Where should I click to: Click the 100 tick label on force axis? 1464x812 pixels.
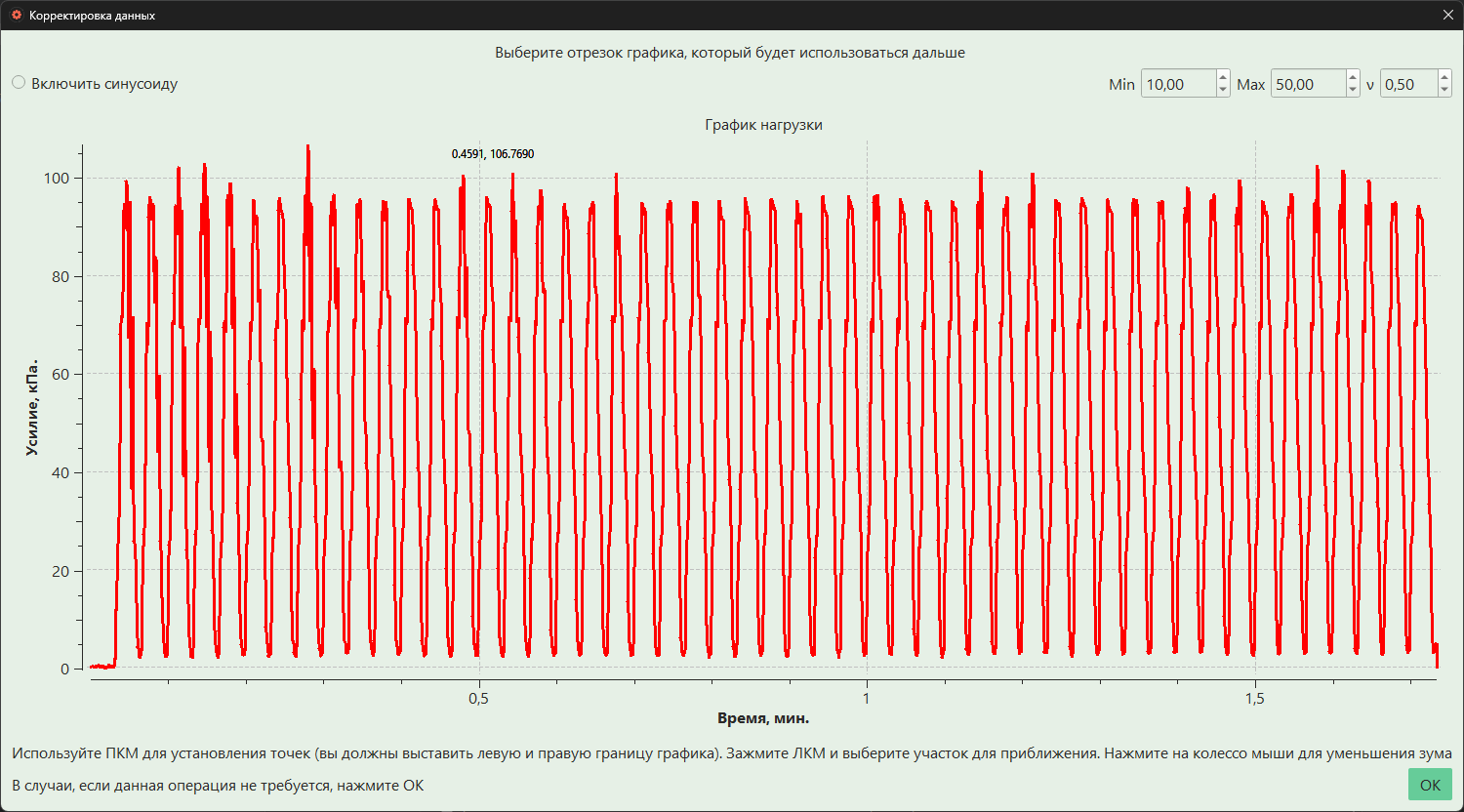(x=57, y=178)
